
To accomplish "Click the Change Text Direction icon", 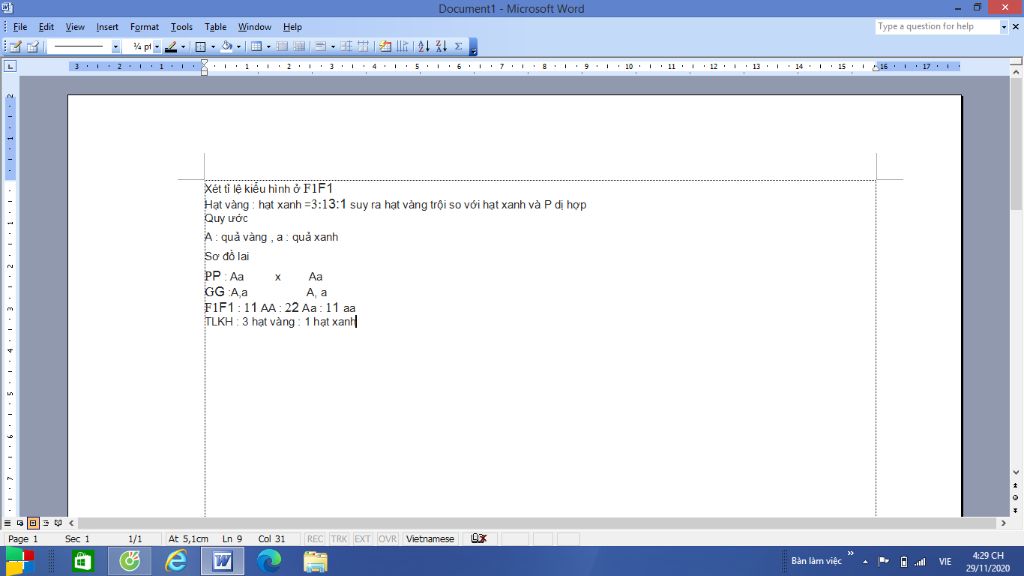I will click(x=402, y=46).
